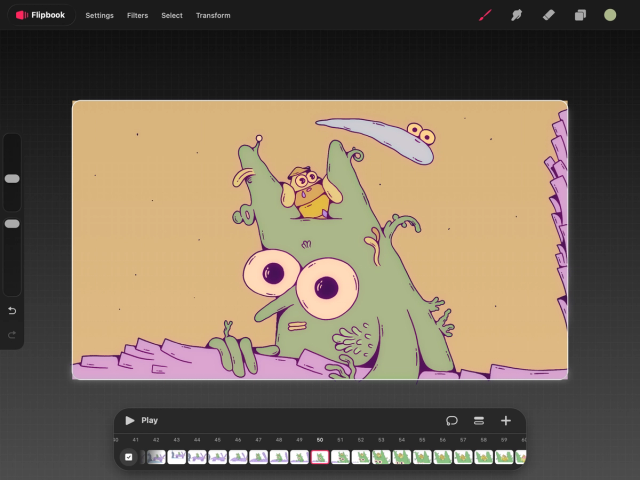Select frame 54 thumbnail

[x=402, y=457]
